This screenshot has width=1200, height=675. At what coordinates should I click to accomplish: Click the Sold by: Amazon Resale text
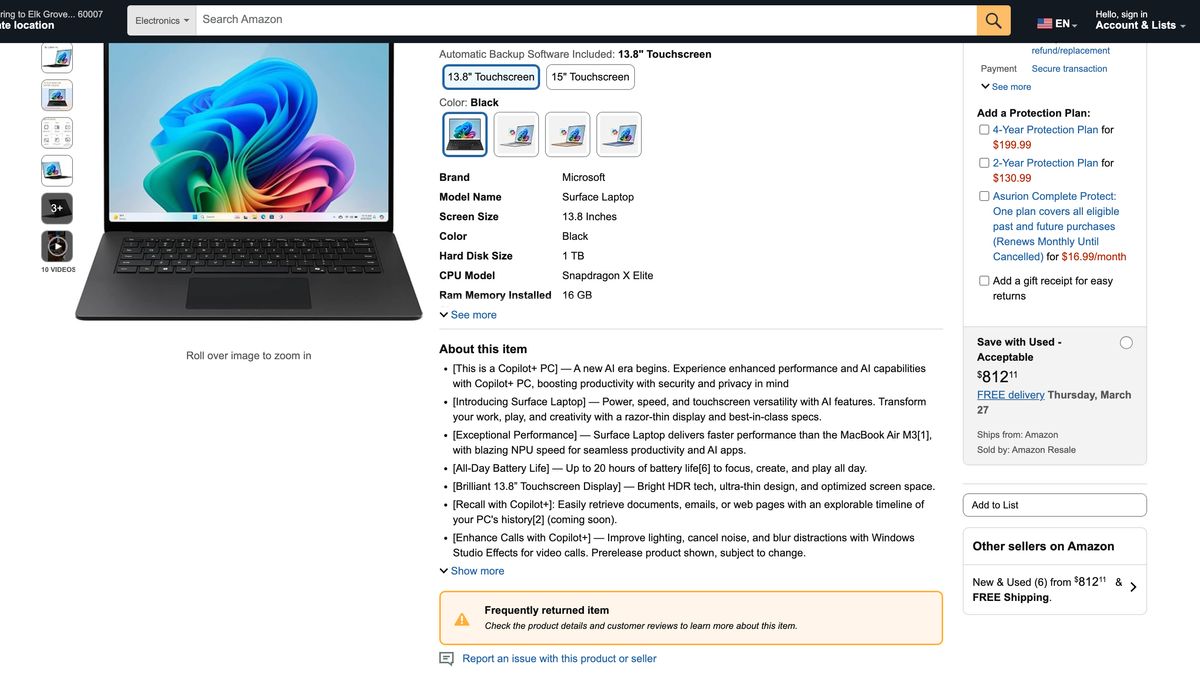(x=1024, y=450)
